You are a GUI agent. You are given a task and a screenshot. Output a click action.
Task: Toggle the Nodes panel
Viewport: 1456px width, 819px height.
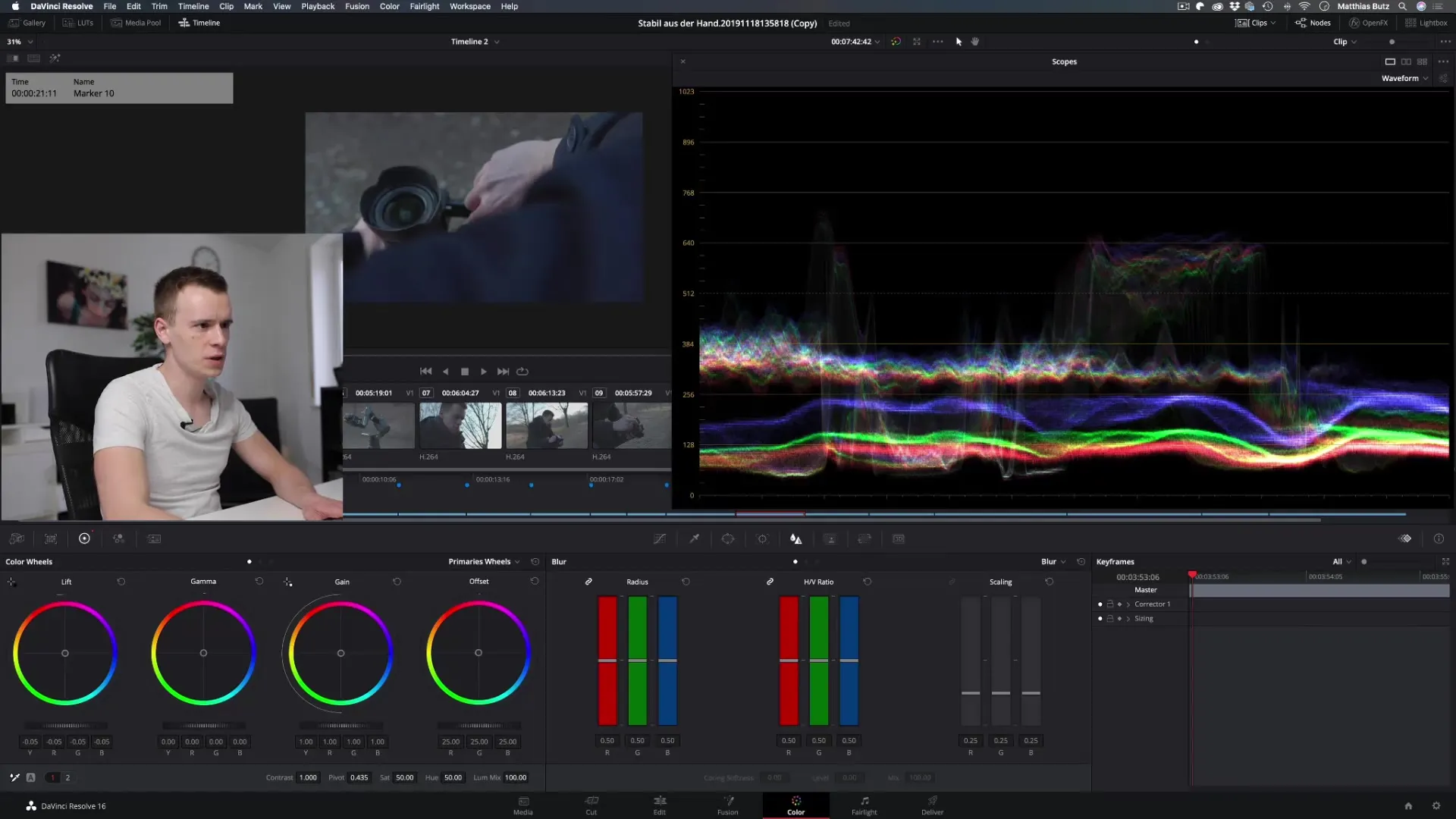[1313, 23]
